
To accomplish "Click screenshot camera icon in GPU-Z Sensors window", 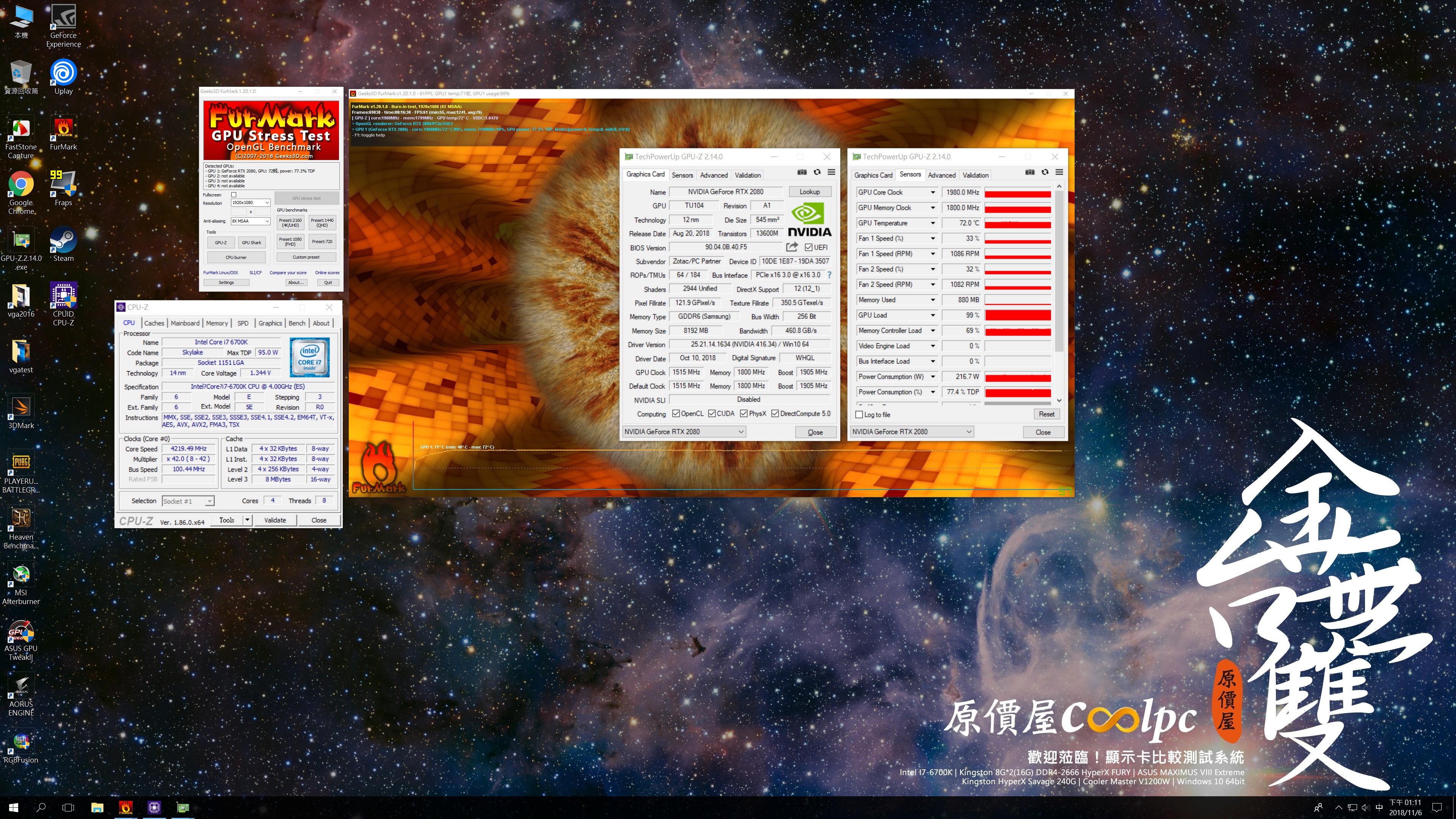I will (1030, 173).
